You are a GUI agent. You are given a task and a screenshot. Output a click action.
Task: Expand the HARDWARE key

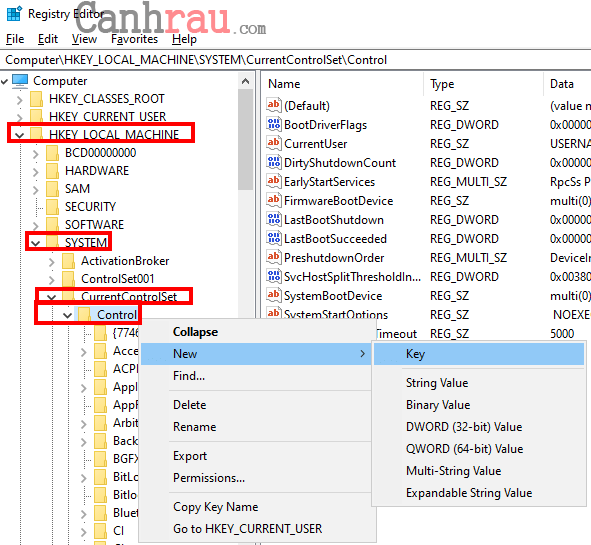[x=35, y=171]
